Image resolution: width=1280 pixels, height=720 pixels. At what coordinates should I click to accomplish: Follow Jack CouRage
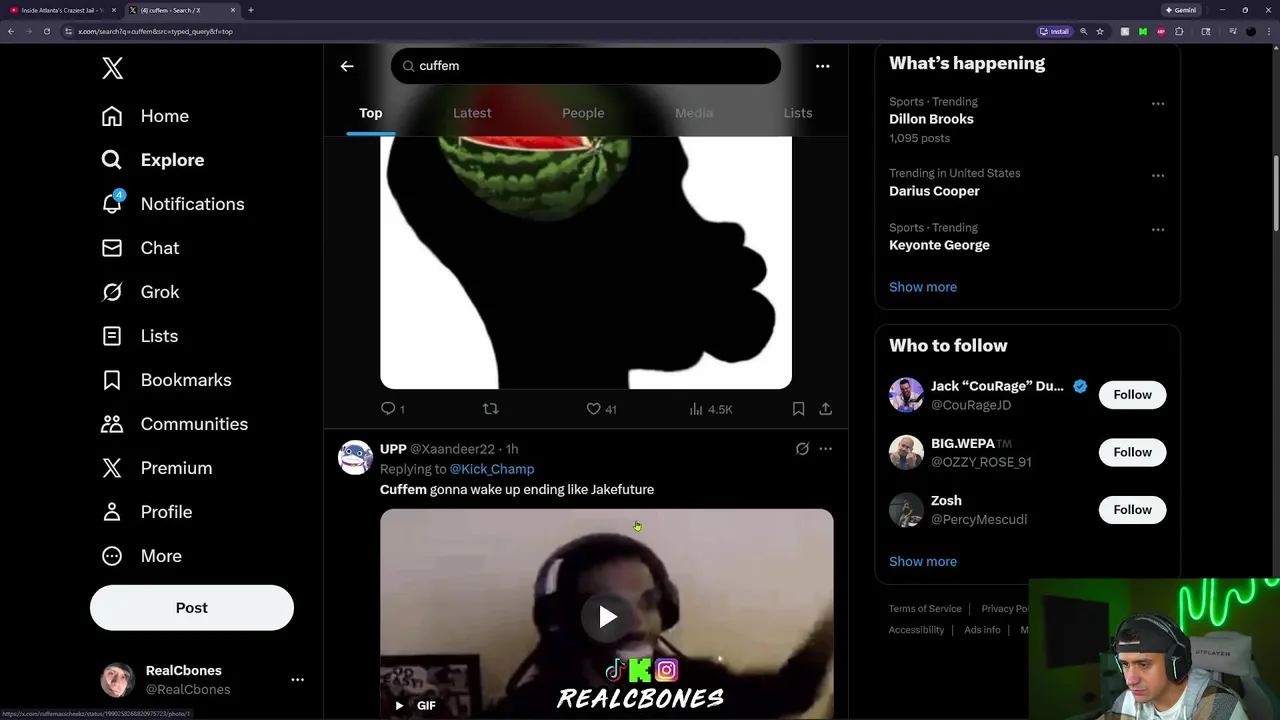tap(1133, 395)
